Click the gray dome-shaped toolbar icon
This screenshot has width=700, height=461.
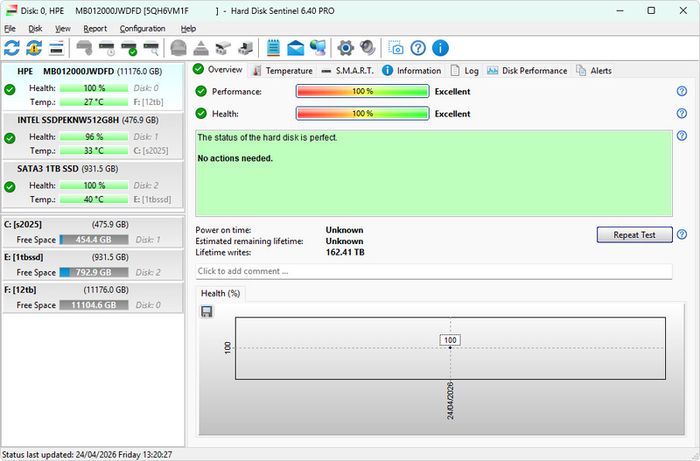pos(178,48)
